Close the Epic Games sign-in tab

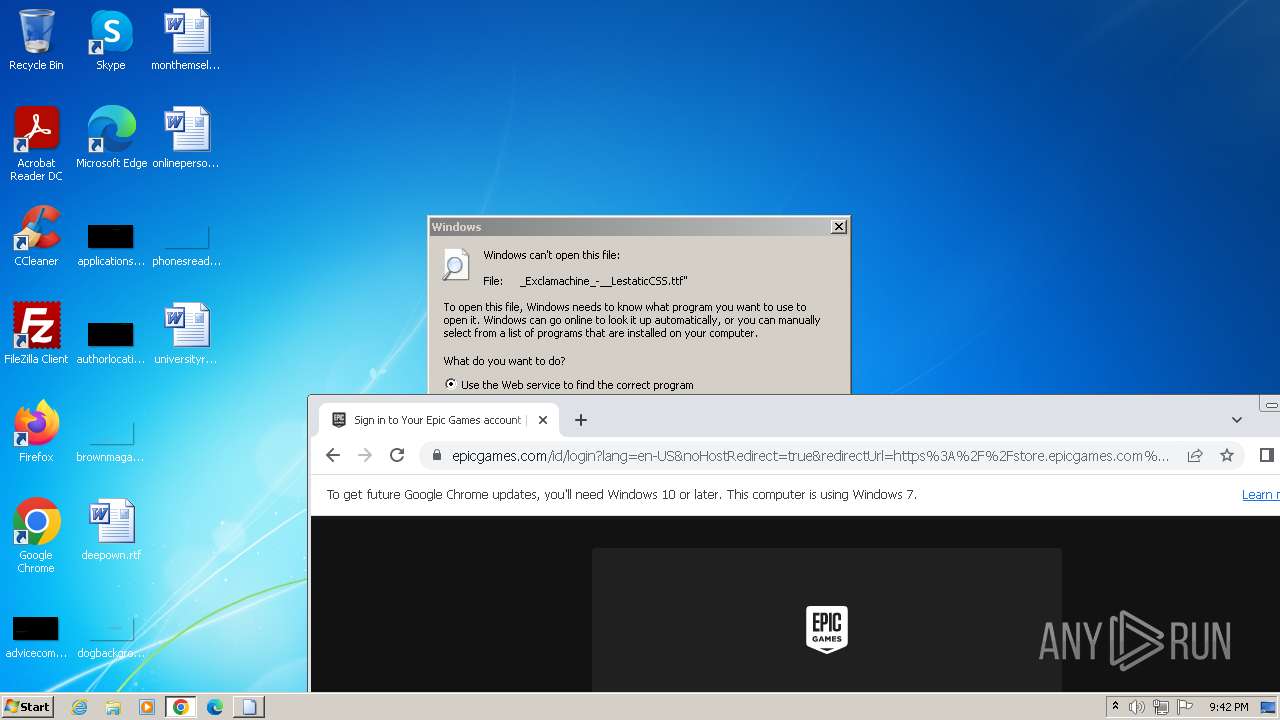543,420
